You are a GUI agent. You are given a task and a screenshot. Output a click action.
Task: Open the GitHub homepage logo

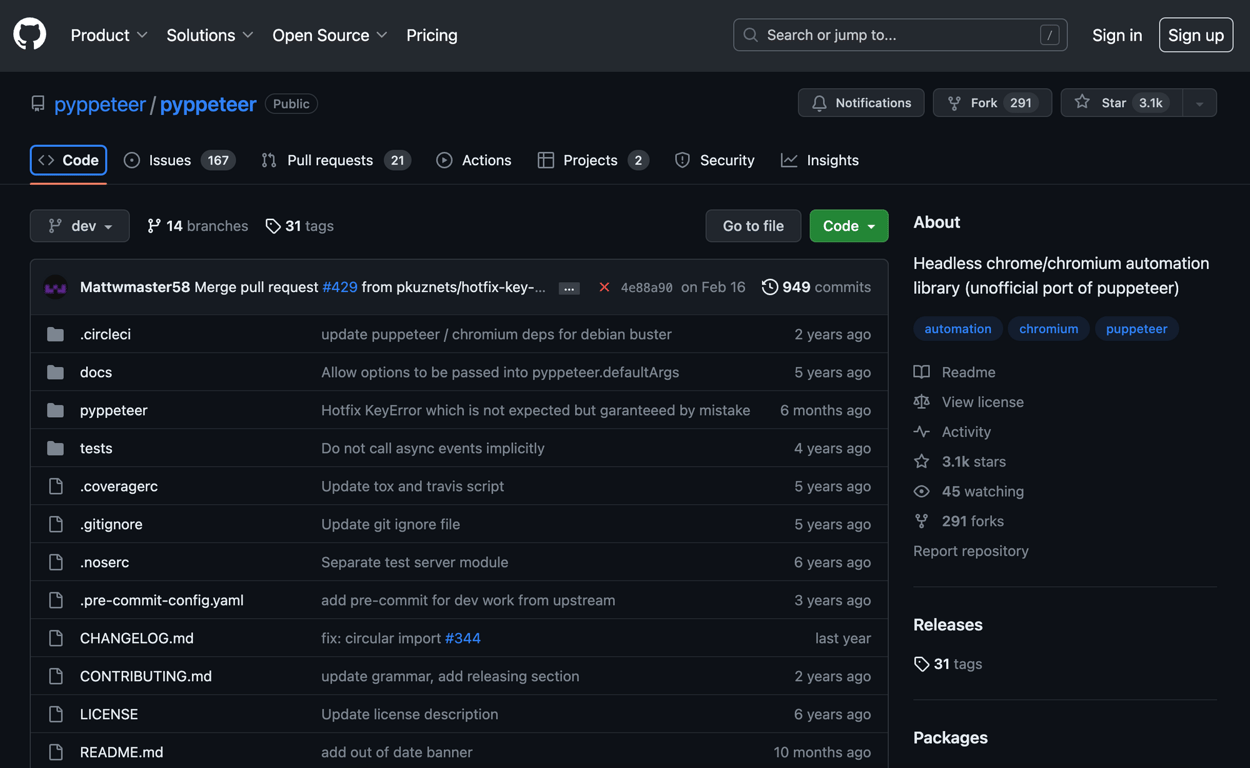30,35
